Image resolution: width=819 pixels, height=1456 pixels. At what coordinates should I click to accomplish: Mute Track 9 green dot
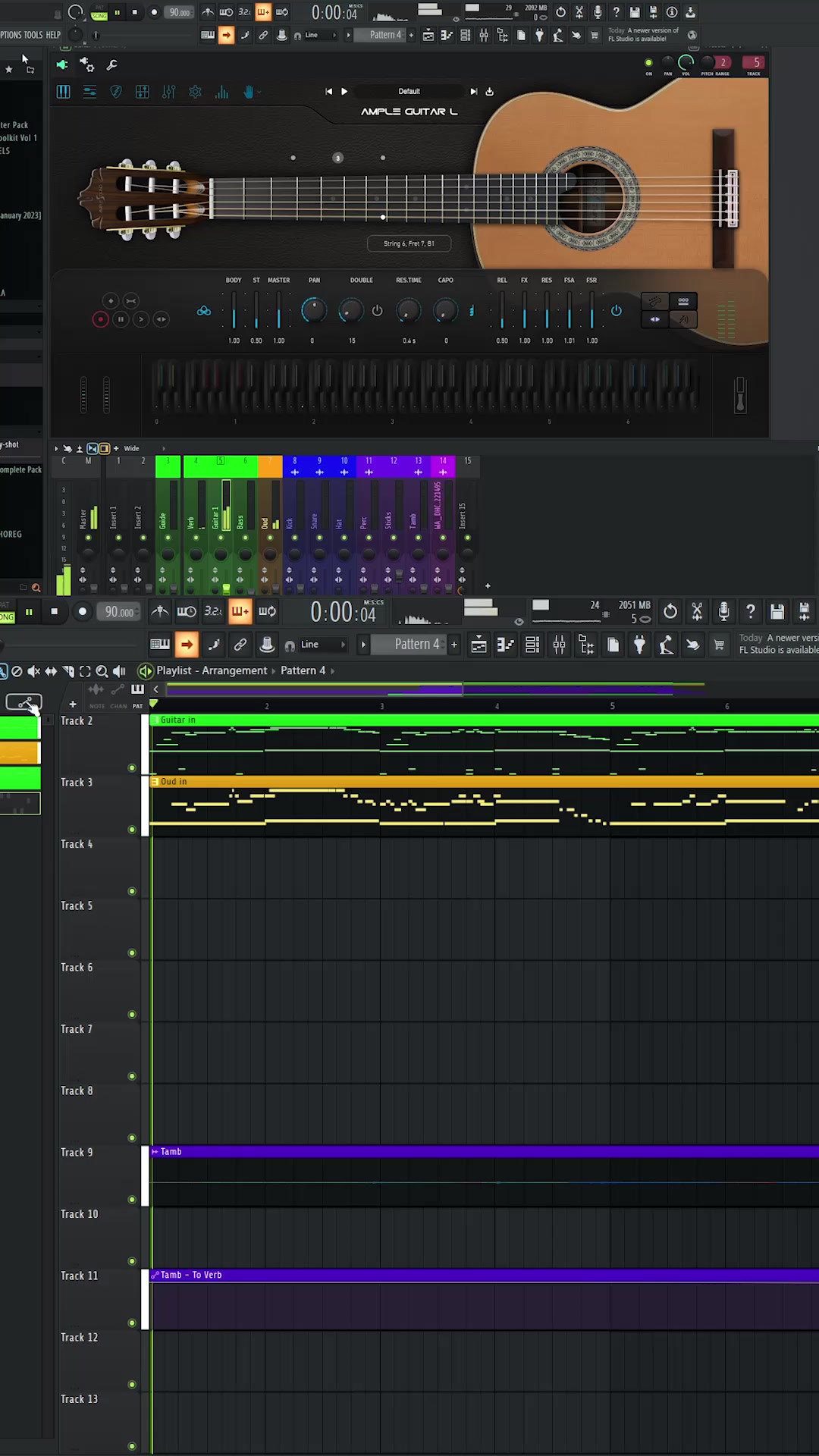tap(132, 1200)
